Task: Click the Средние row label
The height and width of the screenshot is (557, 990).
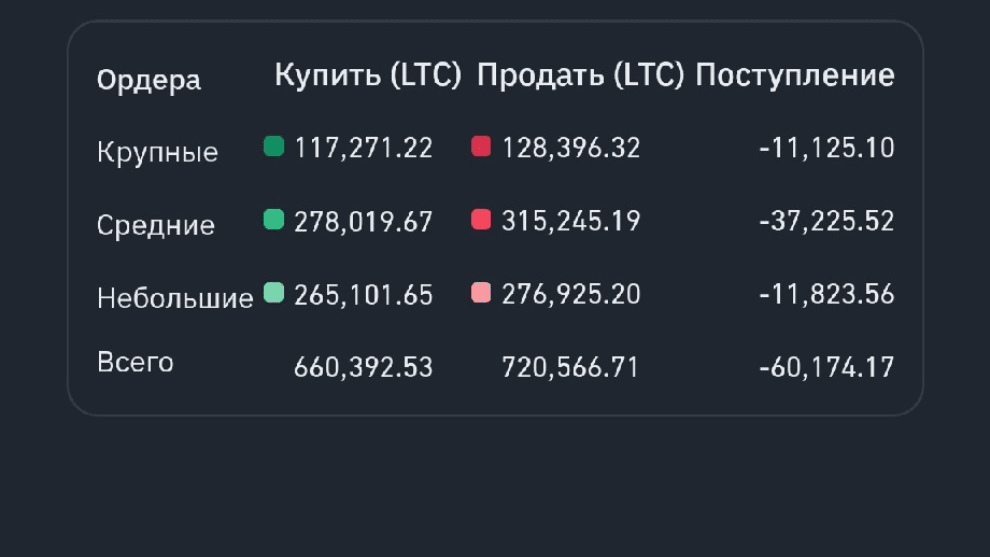Action: click(156, 225)
